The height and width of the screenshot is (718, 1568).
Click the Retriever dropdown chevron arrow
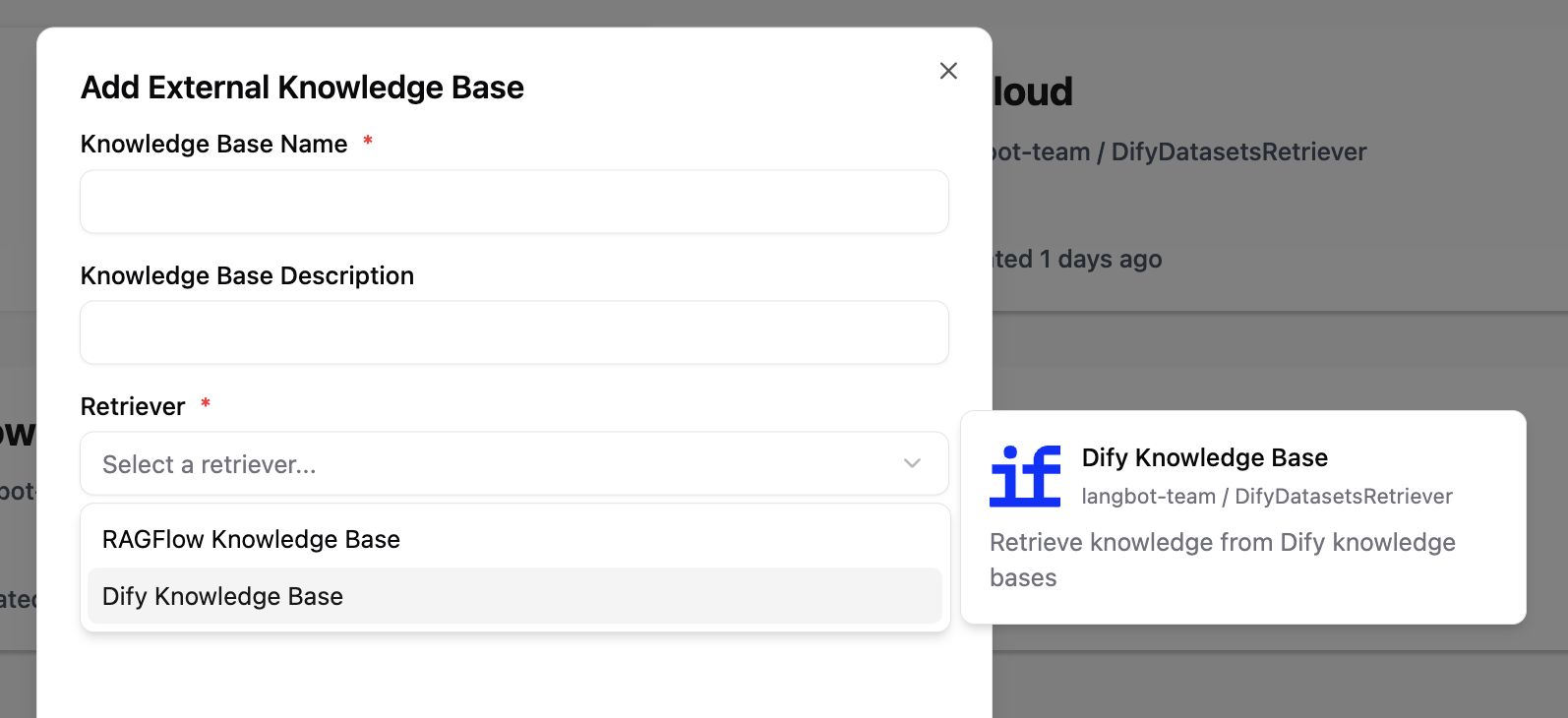[x=912, y=463]
